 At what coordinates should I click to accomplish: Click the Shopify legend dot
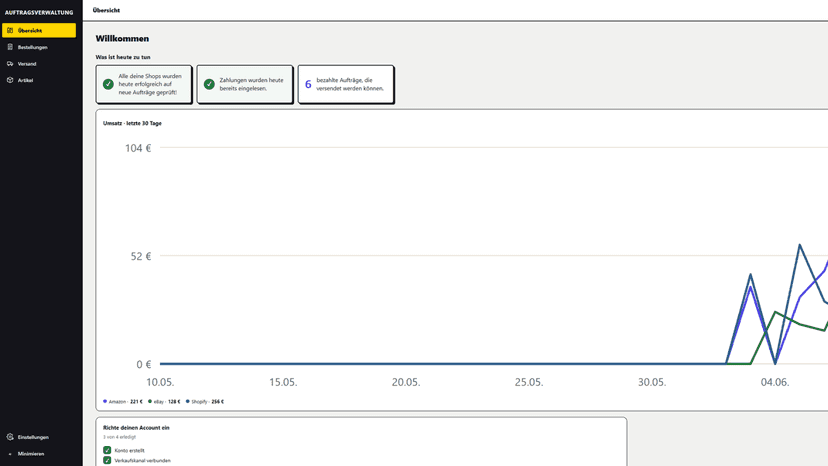187,402
